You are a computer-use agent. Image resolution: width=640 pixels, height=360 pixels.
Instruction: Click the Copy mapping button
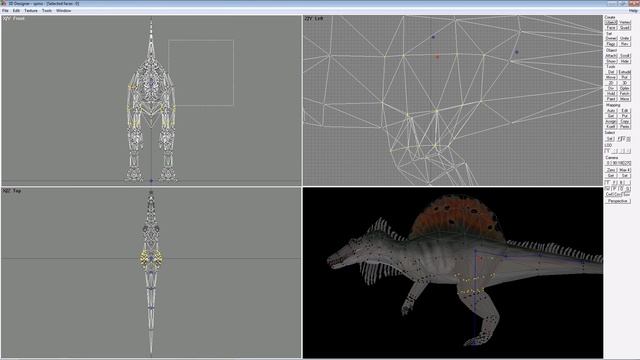pos(624,122)
